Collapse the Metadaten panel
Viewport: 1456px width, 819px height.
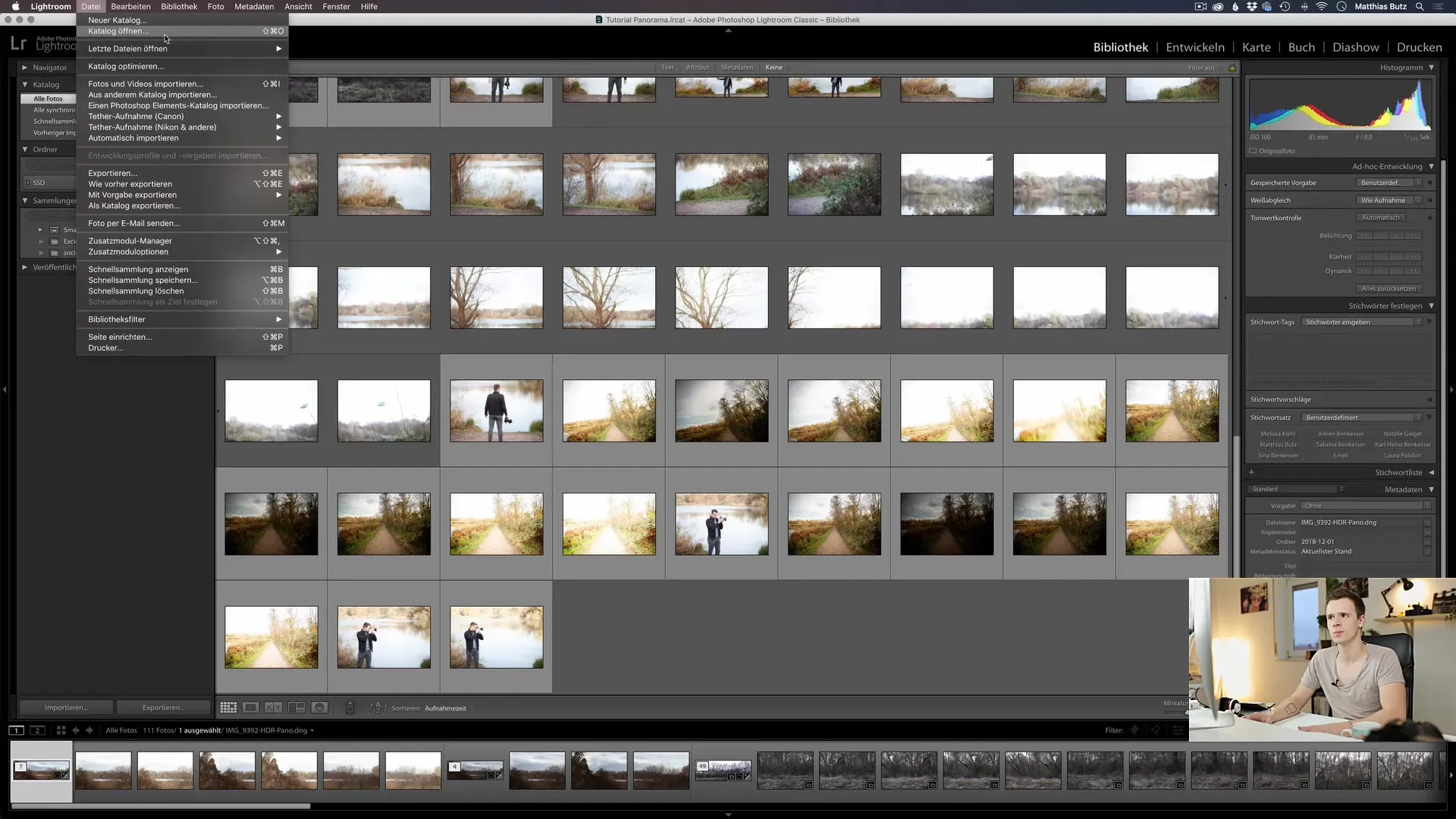(1431, 489)
